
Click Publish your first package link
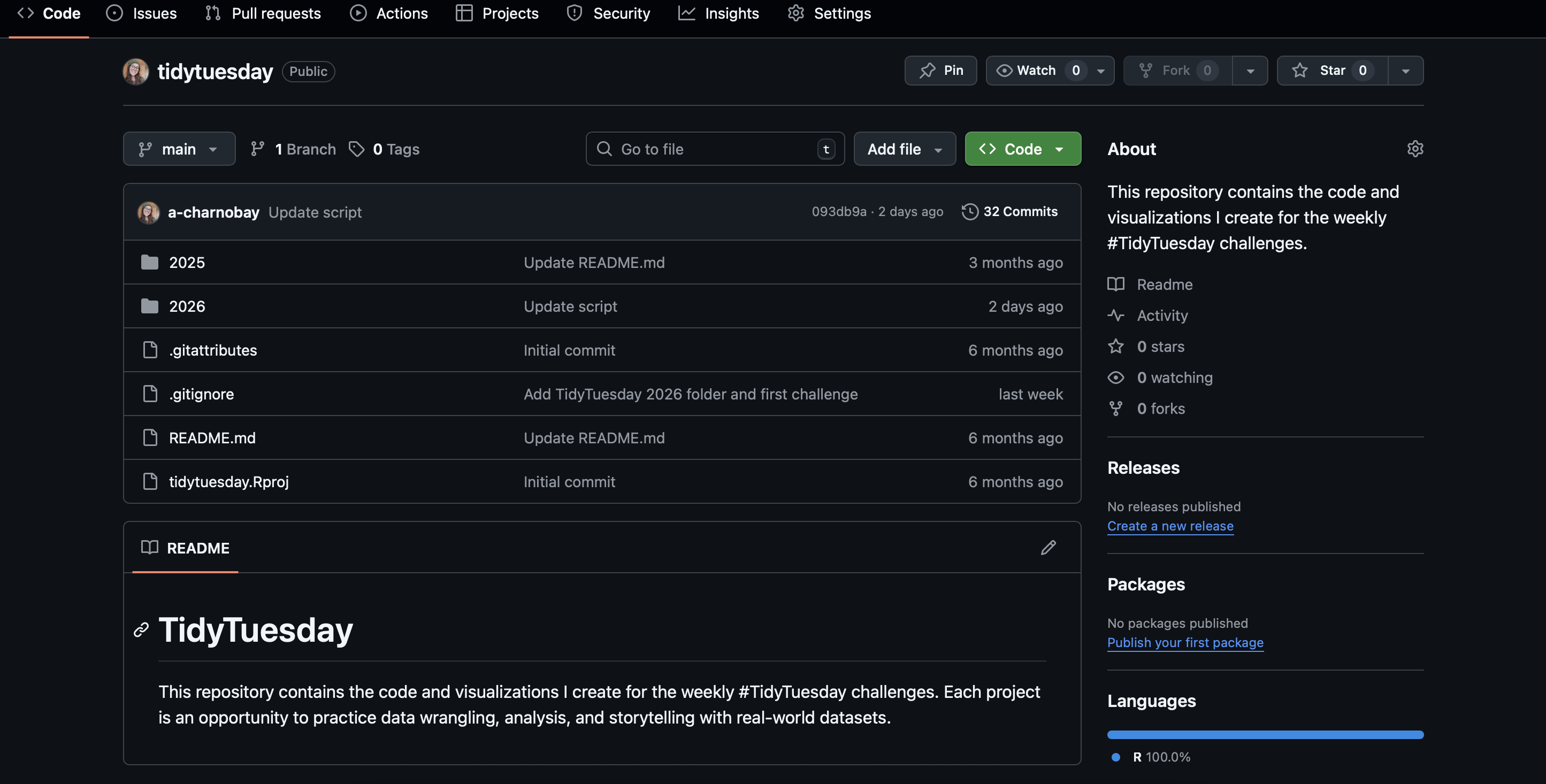[x=1185, y=642]
